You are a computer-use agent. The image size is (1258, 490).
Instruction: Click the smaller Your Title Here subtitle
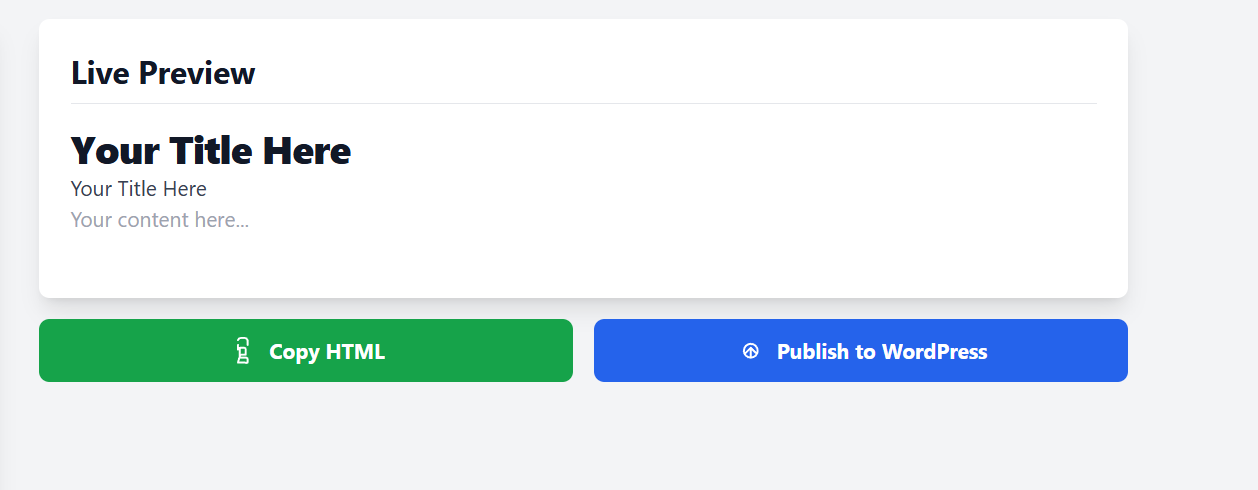(138, 189)
